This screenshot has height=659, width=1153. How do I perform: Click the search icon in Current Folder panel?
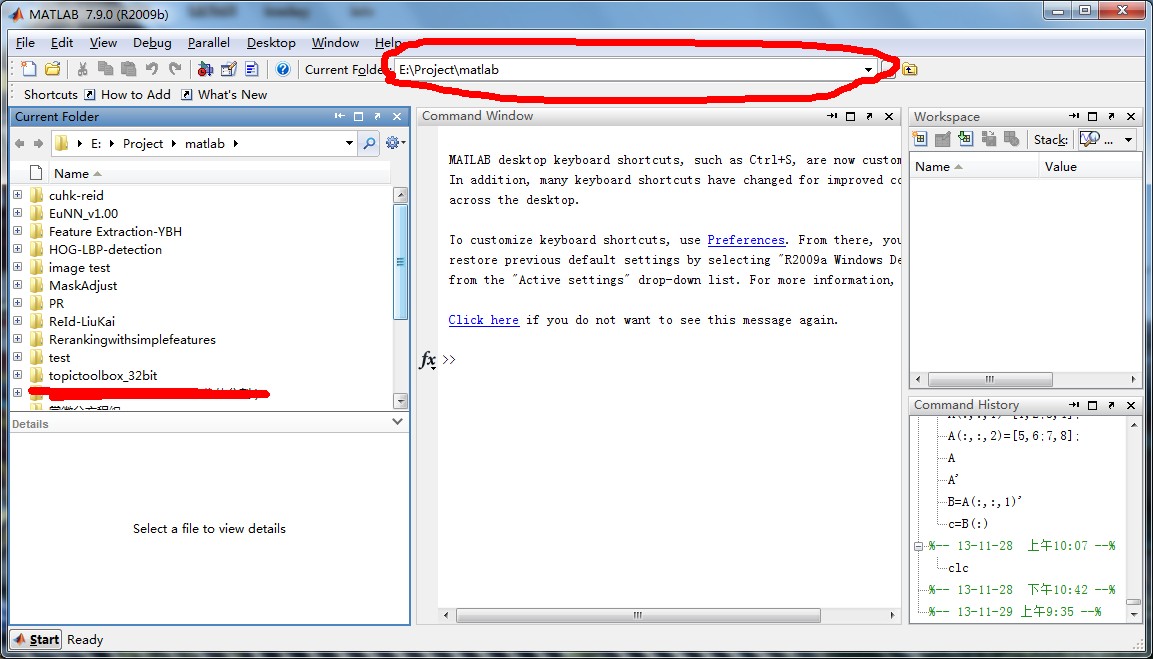[x=368, y=143]
